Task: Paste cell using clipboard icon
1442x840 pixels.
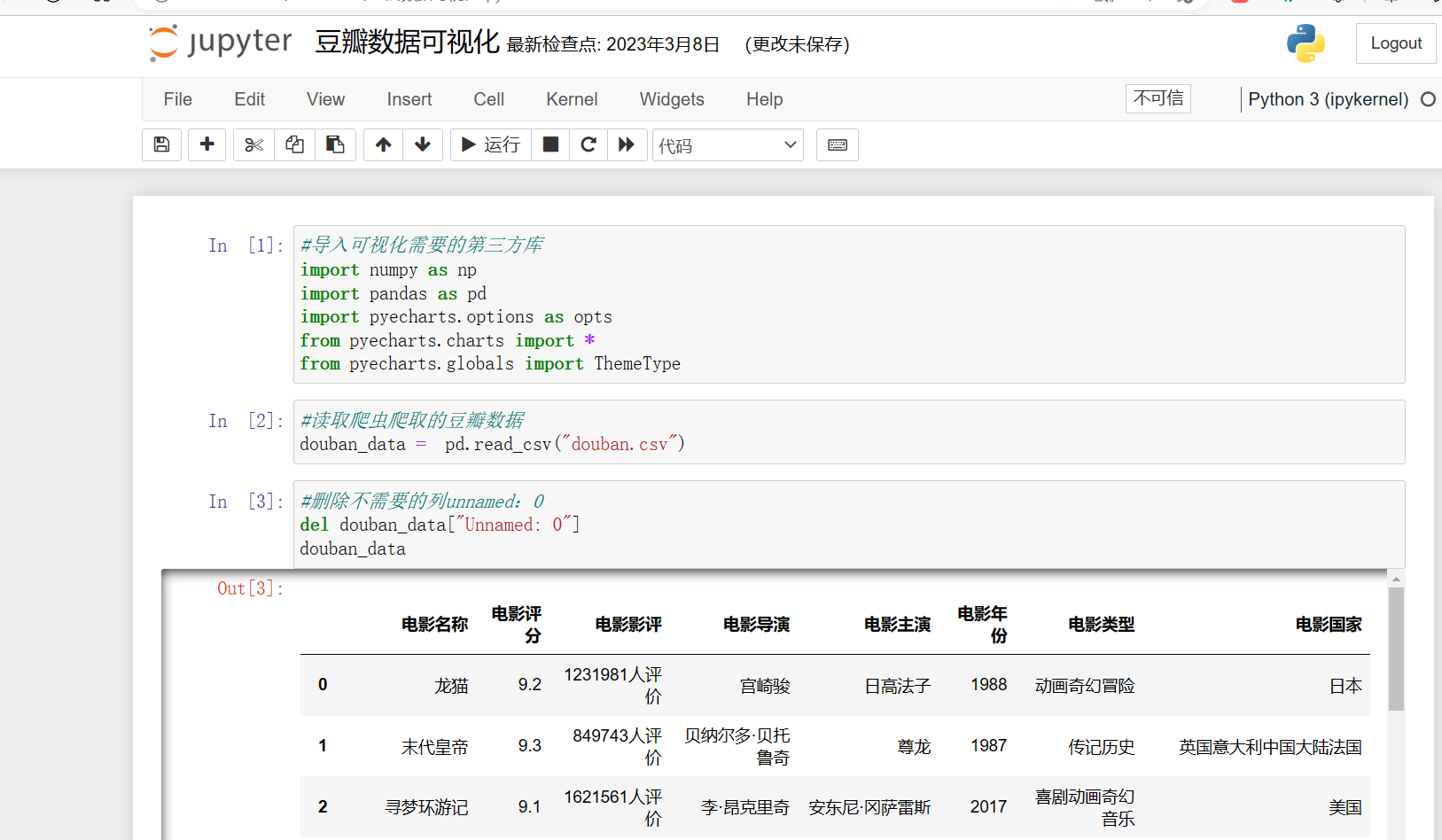Action: click(335, 144)
